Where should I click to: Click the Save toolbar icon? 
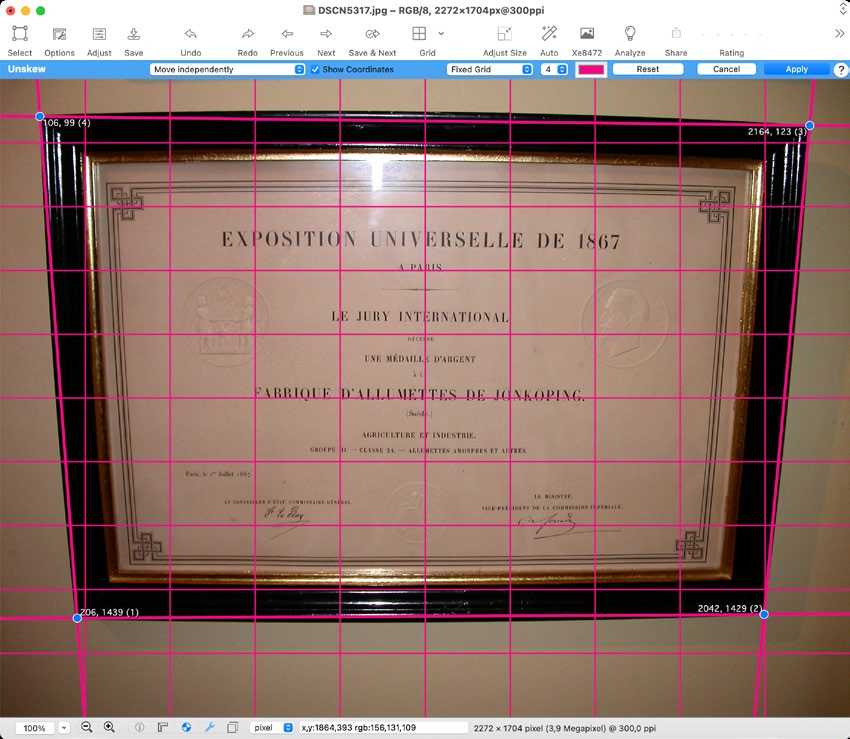click(x=133, y=41)
